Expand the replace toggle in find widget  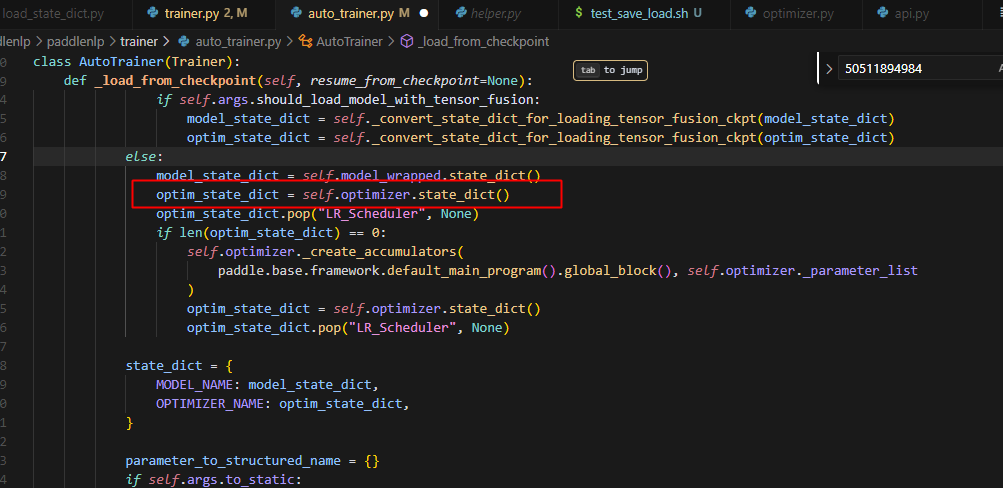[x=828, y=69]
